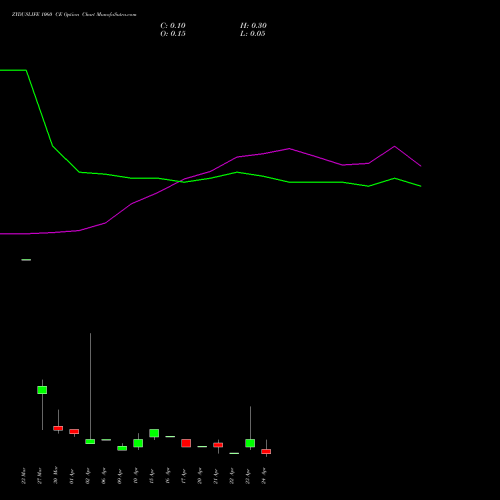The image size is (500, 500).
Task: Click the high value H: 0.30
Action: 253,26
